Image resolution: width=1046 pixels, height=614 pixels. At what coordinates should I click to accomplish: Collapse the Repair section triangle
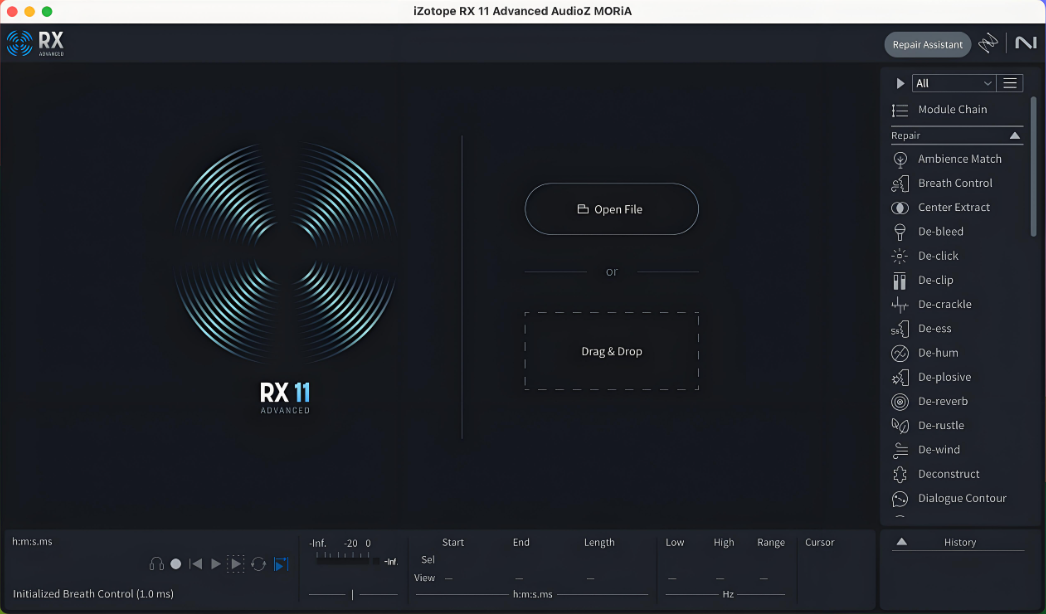click(1015, 135)
